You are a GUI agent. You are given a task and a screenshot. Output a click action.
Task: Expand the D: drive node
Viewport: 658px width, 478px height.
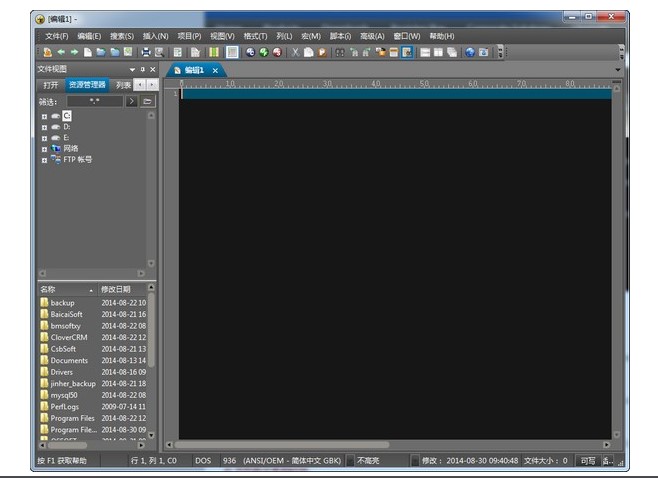[x=44, y=127]
